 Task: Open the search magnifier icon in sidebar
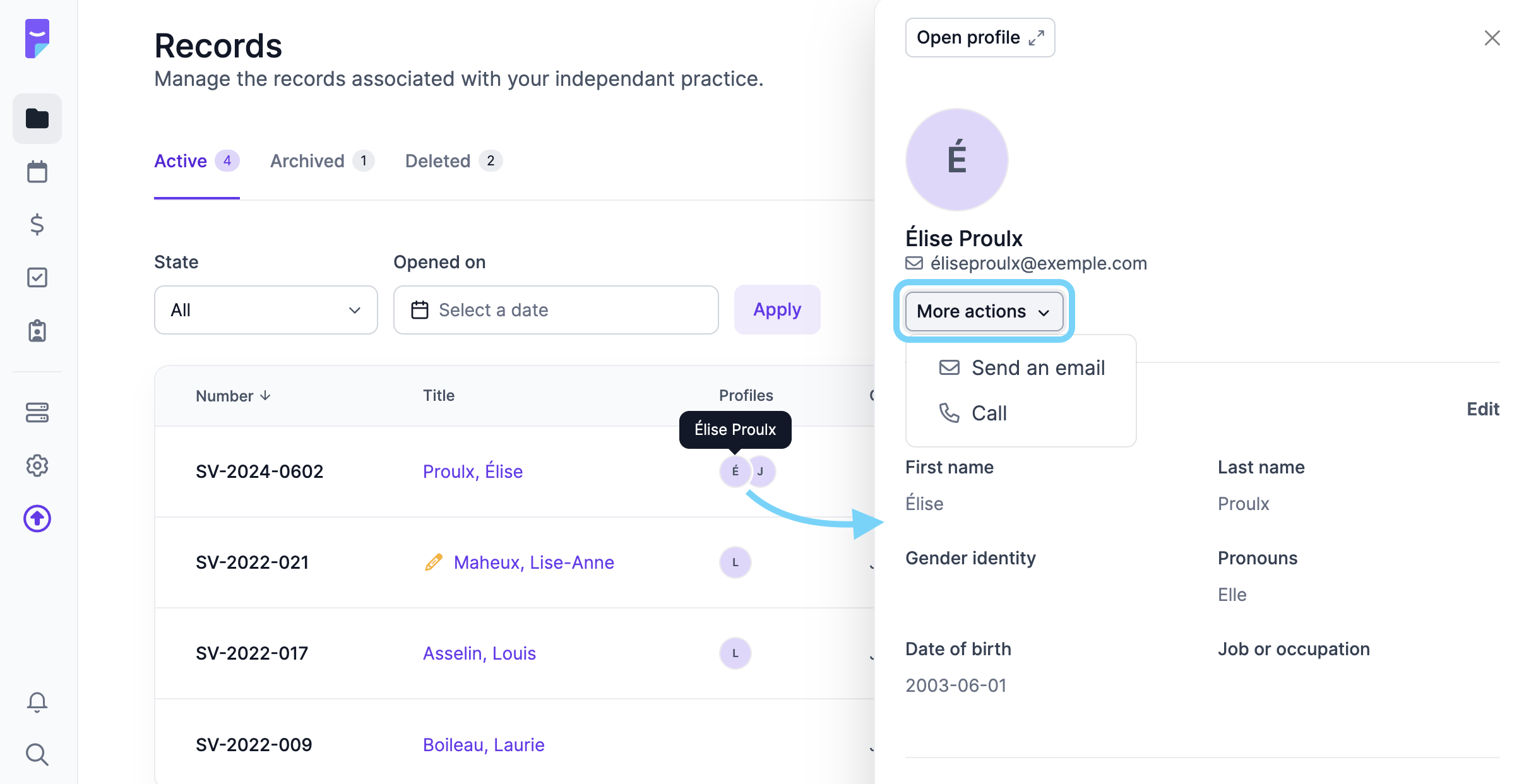point(37,755)
